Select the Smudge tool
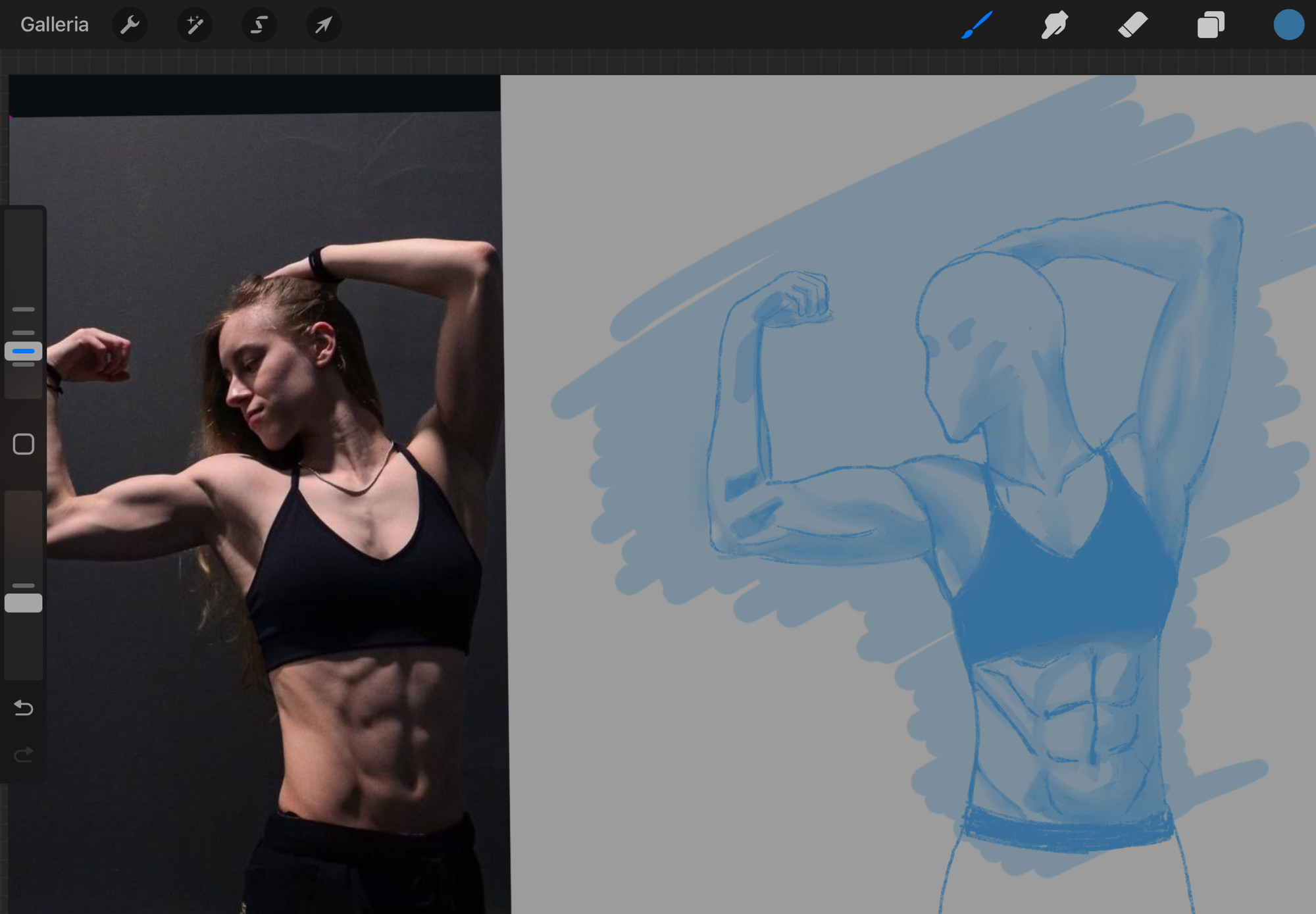Viewport: 1316px width, 914px height. (x=1055, y=25)
